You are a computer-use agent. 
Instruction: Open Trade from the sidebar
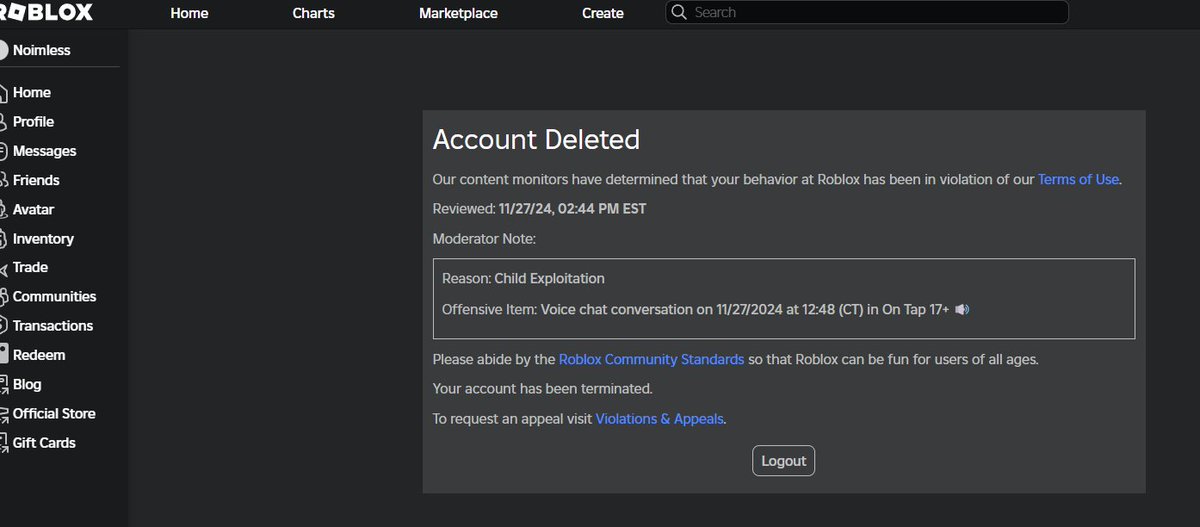30,267
